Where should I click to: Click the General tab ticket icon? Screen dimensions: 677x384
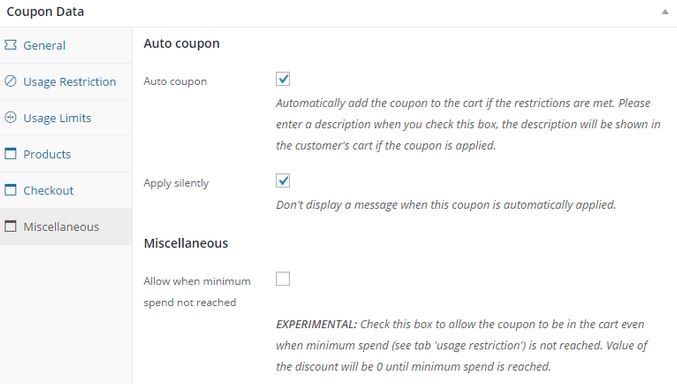(x=10, y=45)
